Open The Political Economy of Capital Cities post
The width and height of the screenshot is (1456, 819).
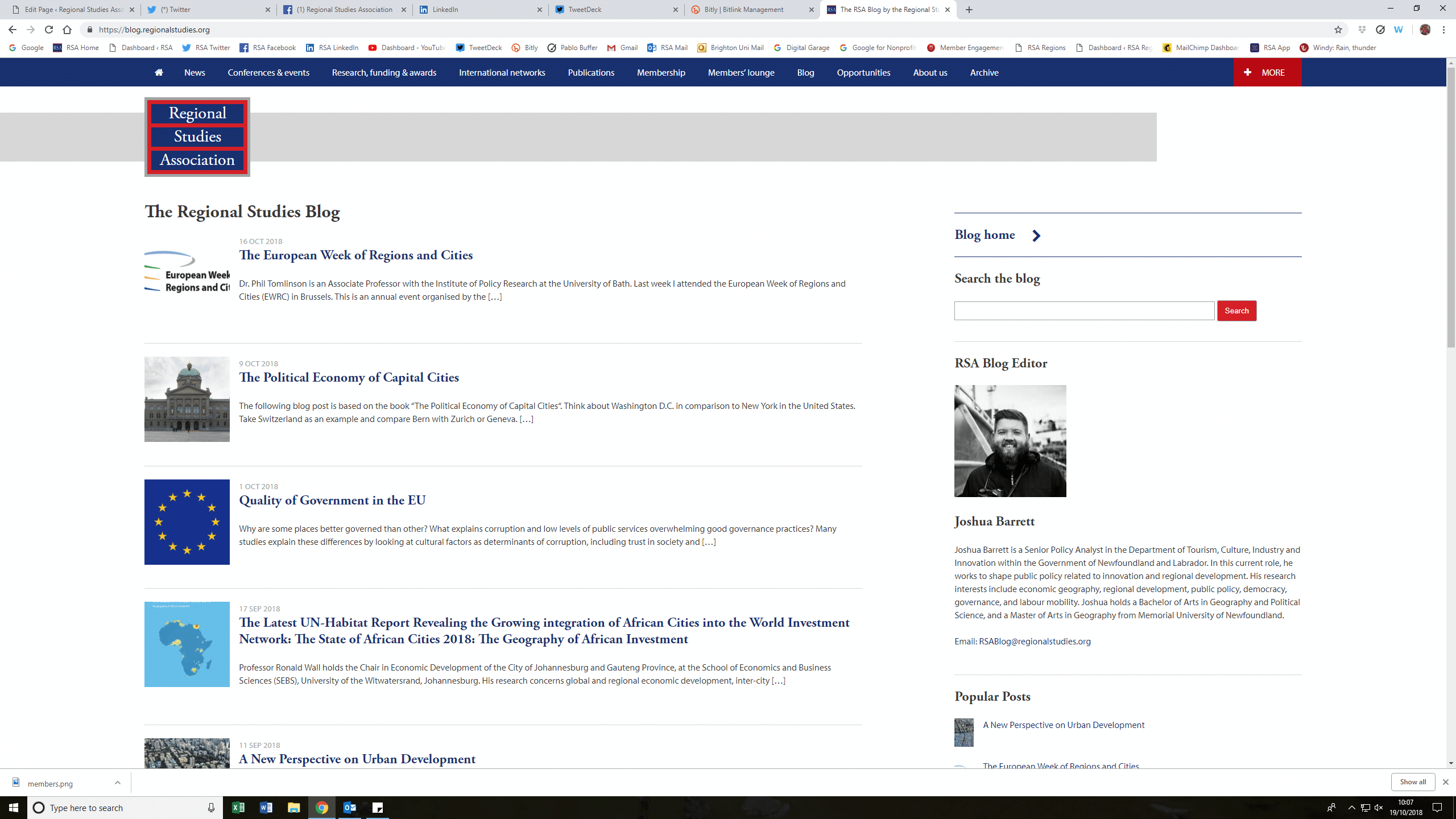click(x=349, y=377)
